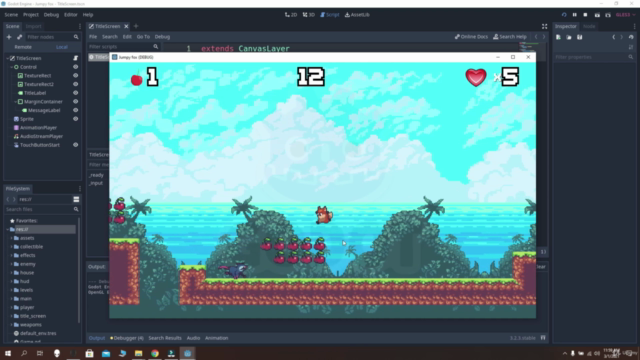Hide the TextureRect2 node

pyautogui.click(x=76, y=84)
